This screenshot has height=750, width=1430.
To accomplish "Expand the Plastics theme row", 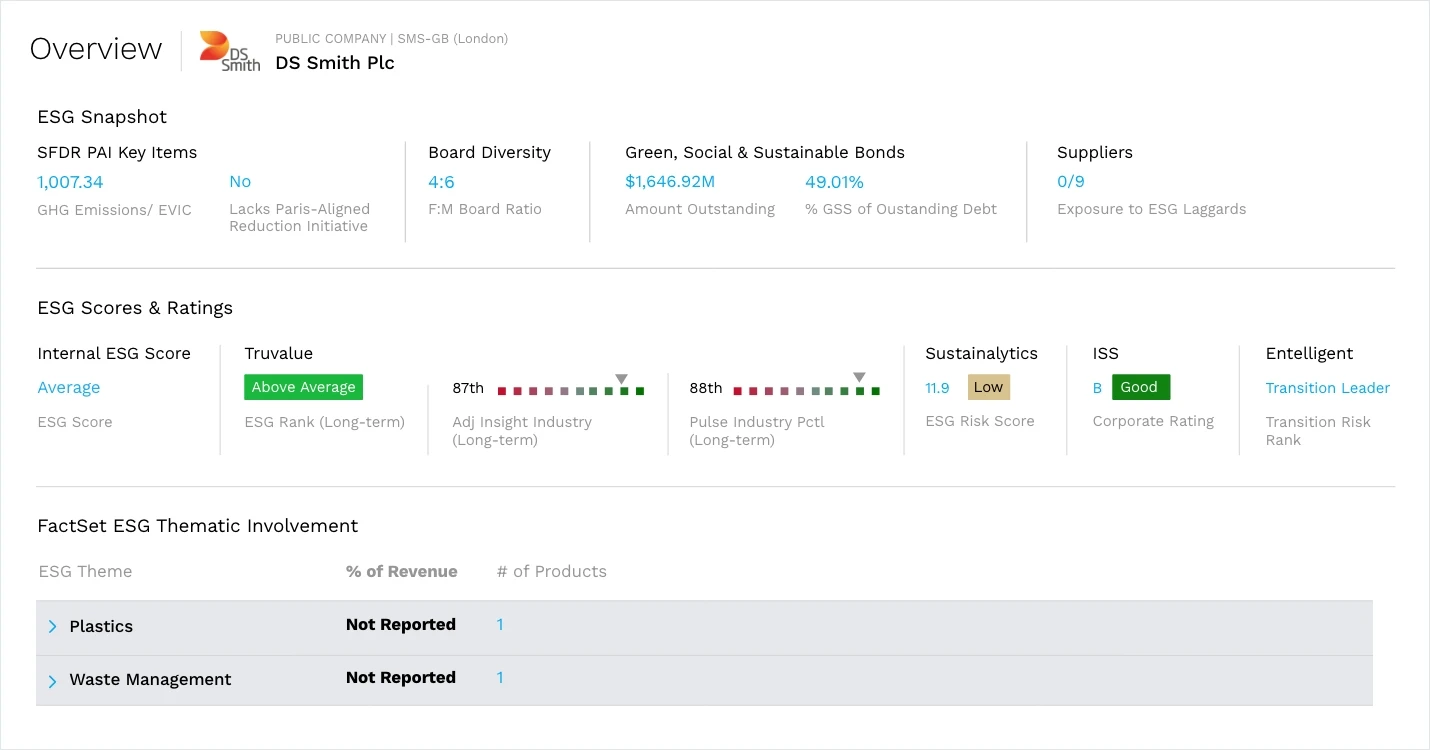I will (x=53, y=627).
